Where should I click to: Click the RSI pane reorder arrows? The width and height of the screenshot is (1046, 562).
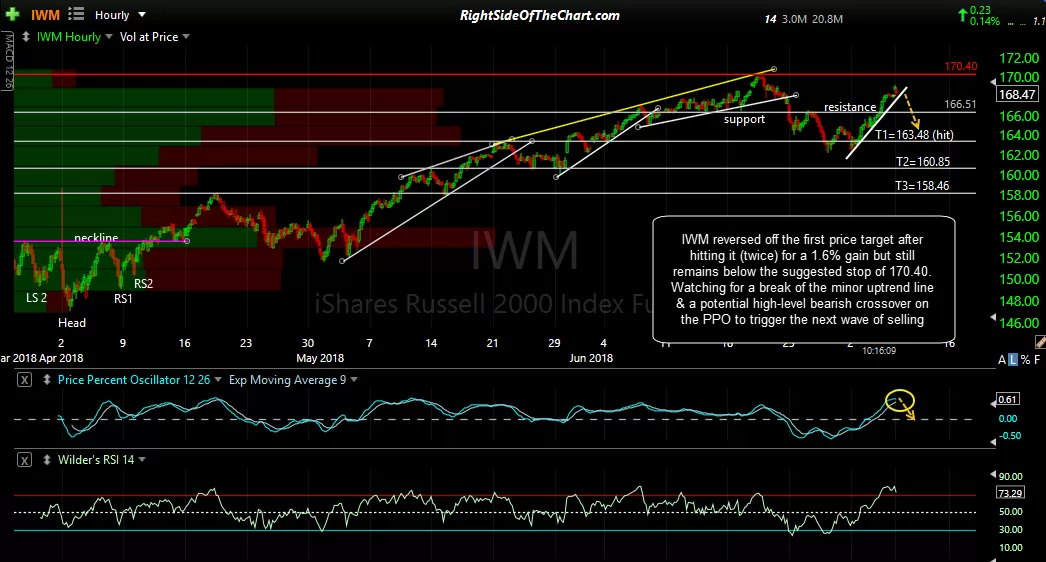(x=47, y=460)
